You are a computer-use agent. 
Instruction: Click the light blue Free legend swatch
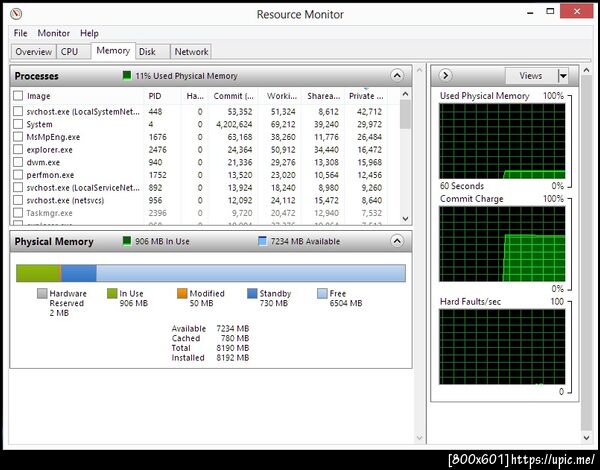(x=322, y=294)
